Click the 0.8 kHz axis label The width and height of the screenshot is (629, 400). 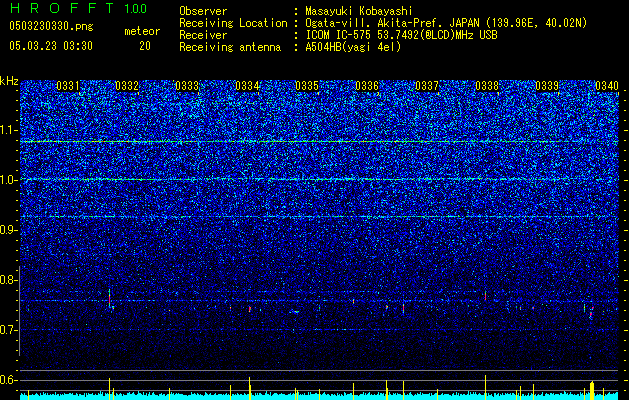(9, 280)
